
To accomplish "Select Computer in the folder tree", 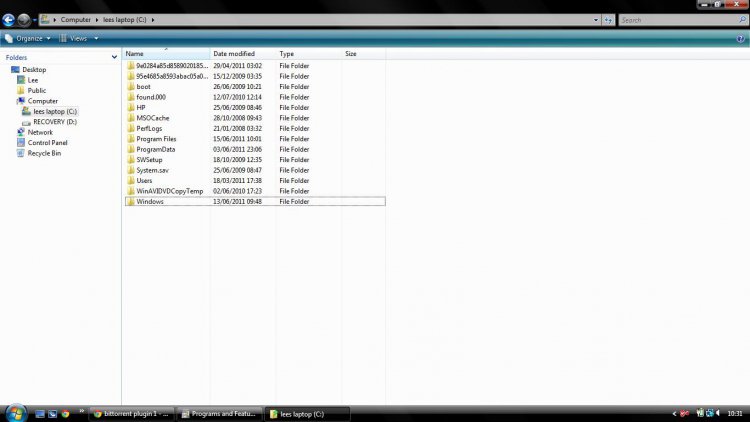I will click(x=43, y=101).
